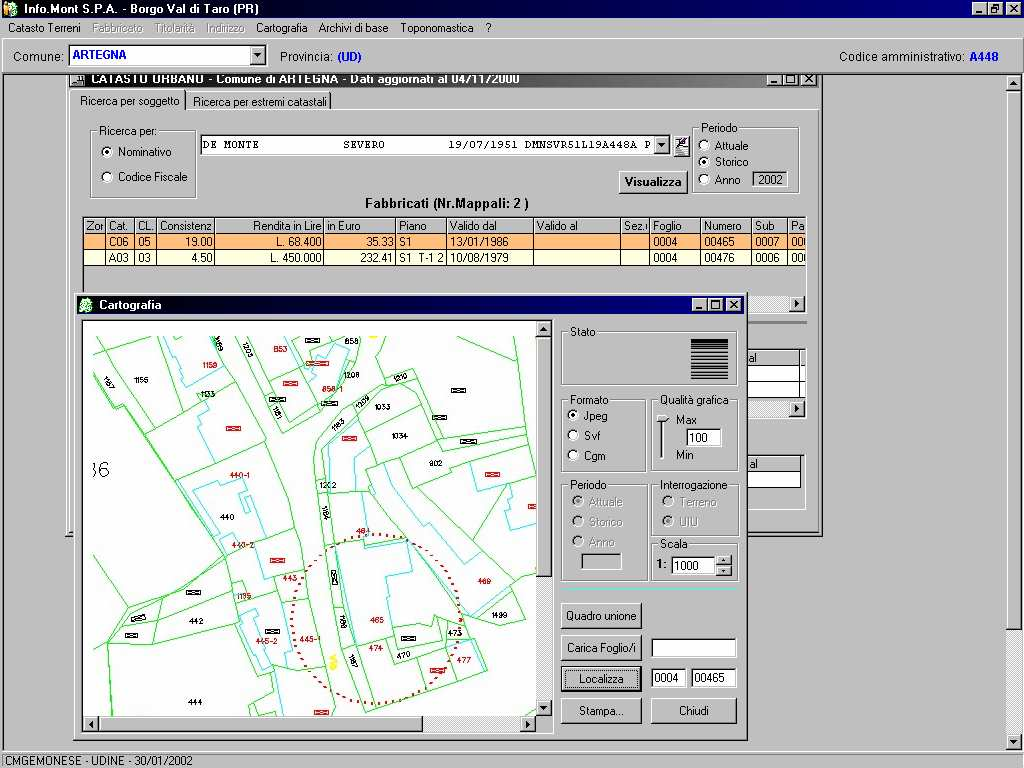The height and width of the screenshot is (768, 1024).
Task: Click parcel label 465 on the map
Action: pos(377,620)
